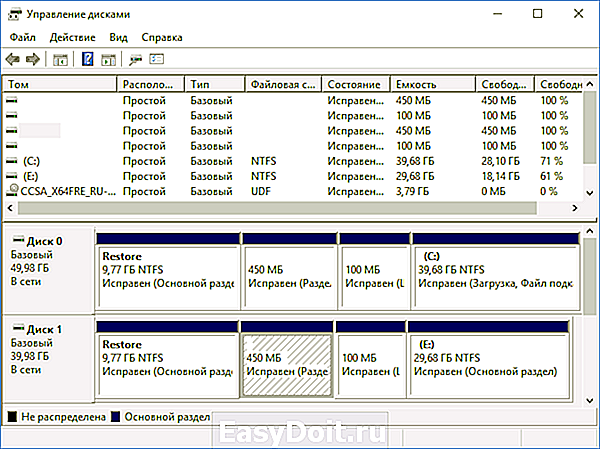The width and height of the screenshot is (600, 449).
Task: Click the Диск 1 disk icon
Action: (18, 328)
